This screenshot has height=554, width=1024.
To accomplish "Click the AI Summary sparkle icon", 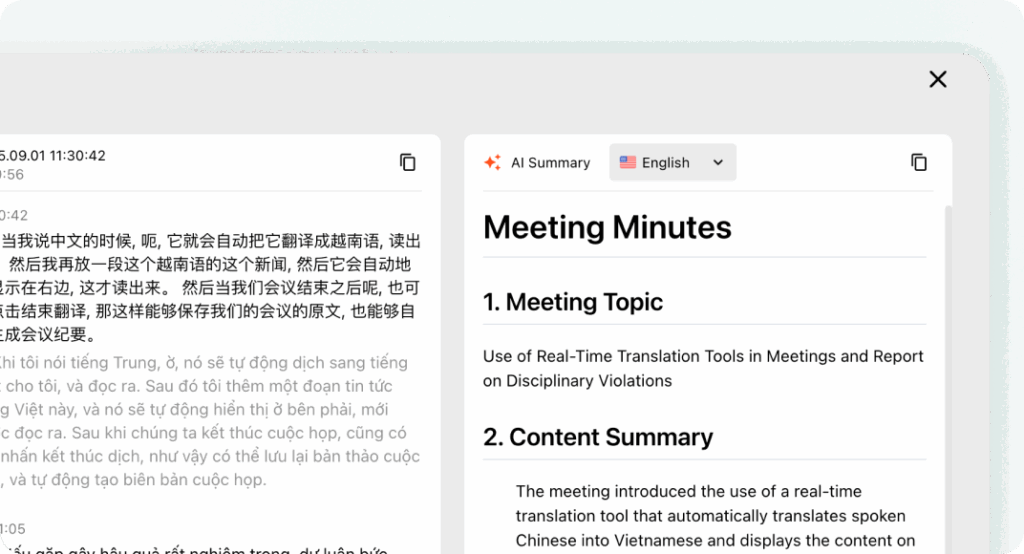I will [x=492, y=162].
